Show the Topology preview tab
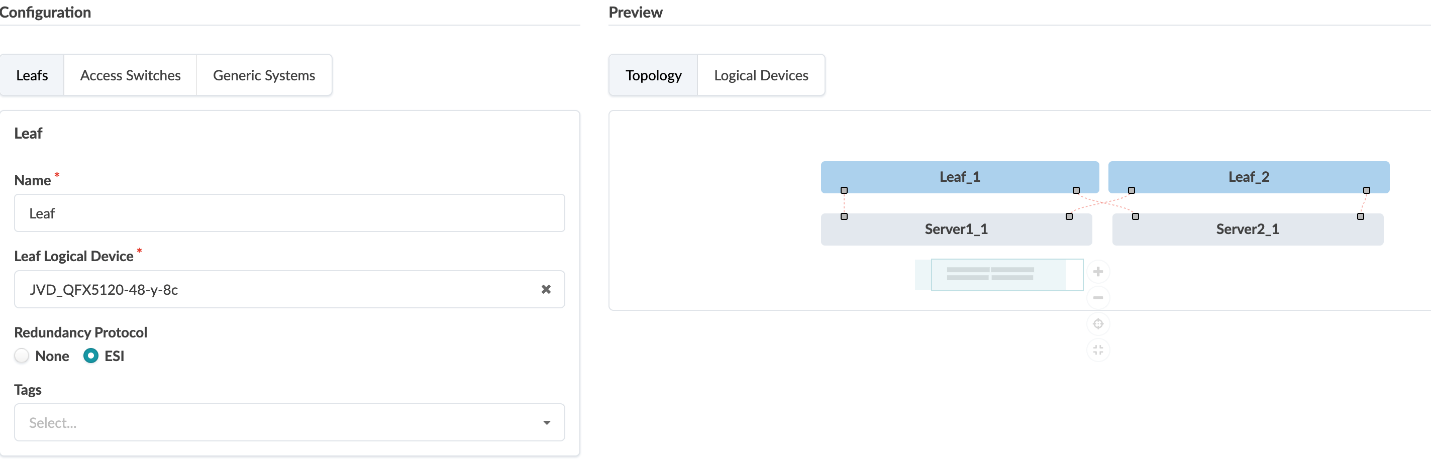1431x466 pixels. (x=653, y=75)
